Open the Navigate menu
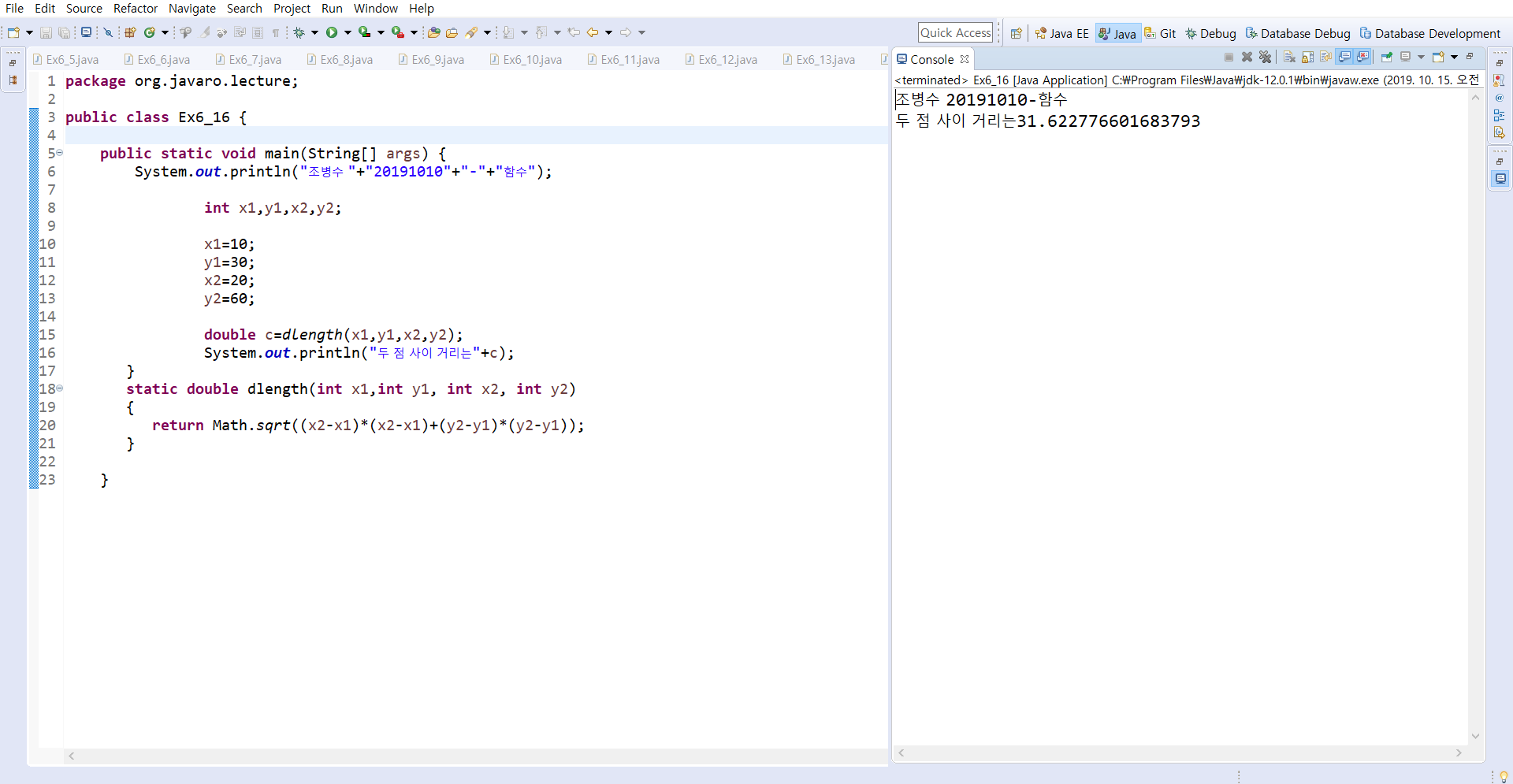Screen dimensions: 1513x784 click(192, 8)
